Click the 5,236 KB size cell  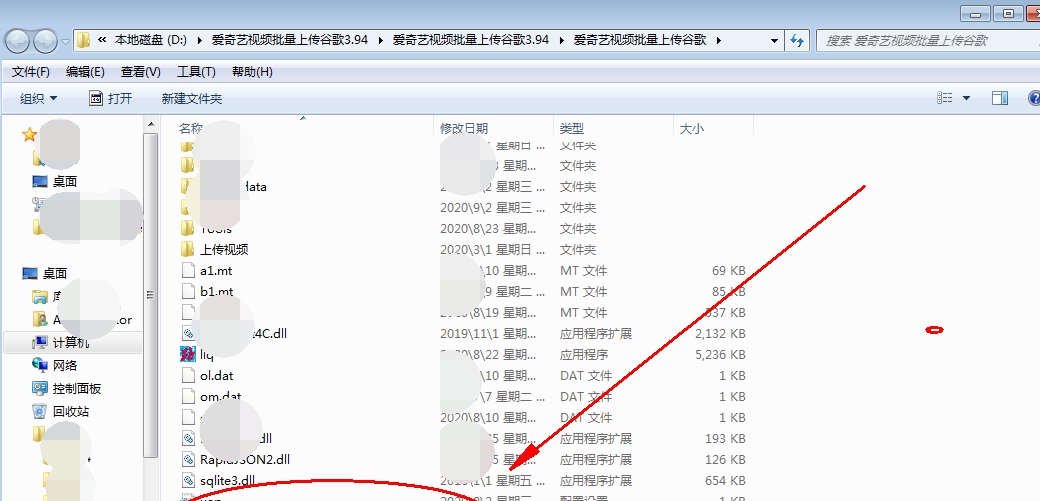pos(720,354)
